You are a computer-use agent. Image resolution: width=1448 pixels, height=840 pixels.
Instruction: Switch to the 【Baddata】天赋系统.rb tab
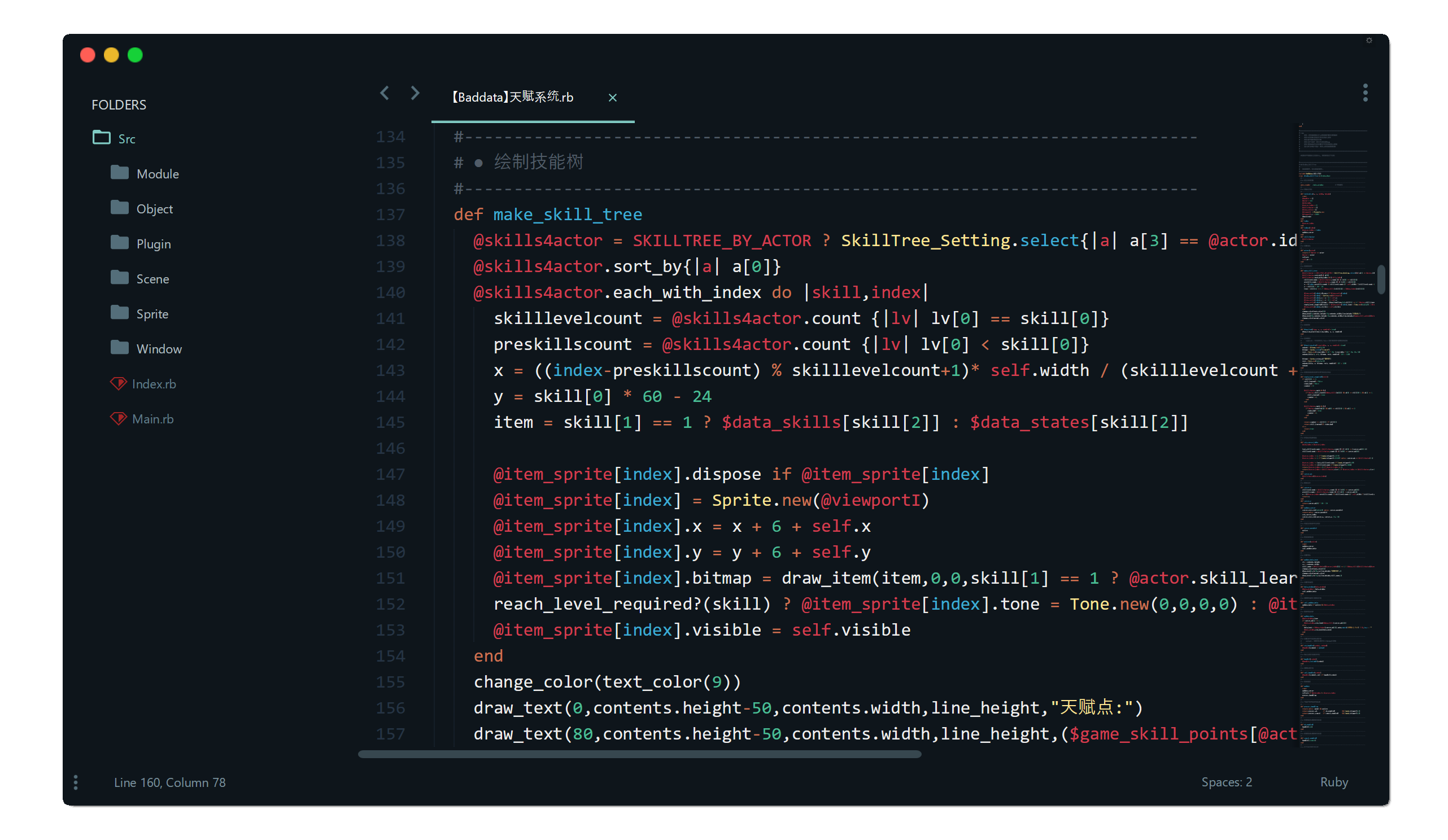pyautogui.click(x=513, y=97)
